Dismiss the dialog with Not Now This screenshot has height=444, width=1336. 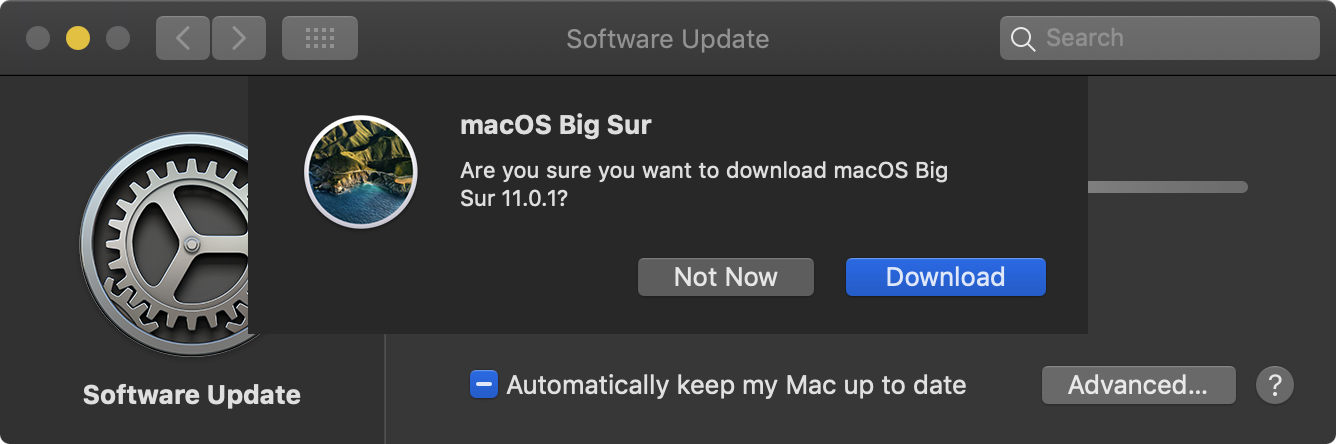pos(725,277)
